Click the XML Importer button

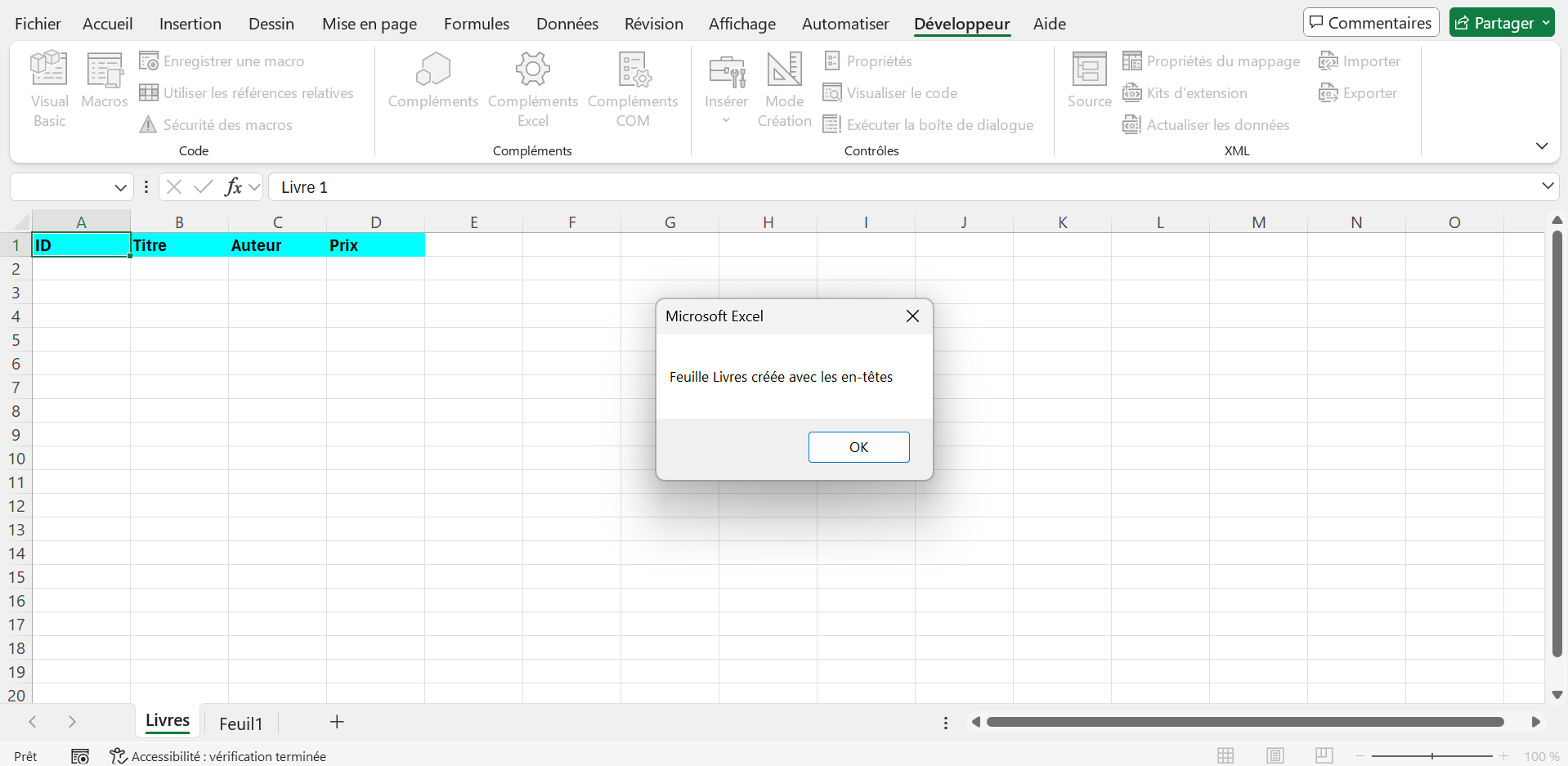point(1360,61)
